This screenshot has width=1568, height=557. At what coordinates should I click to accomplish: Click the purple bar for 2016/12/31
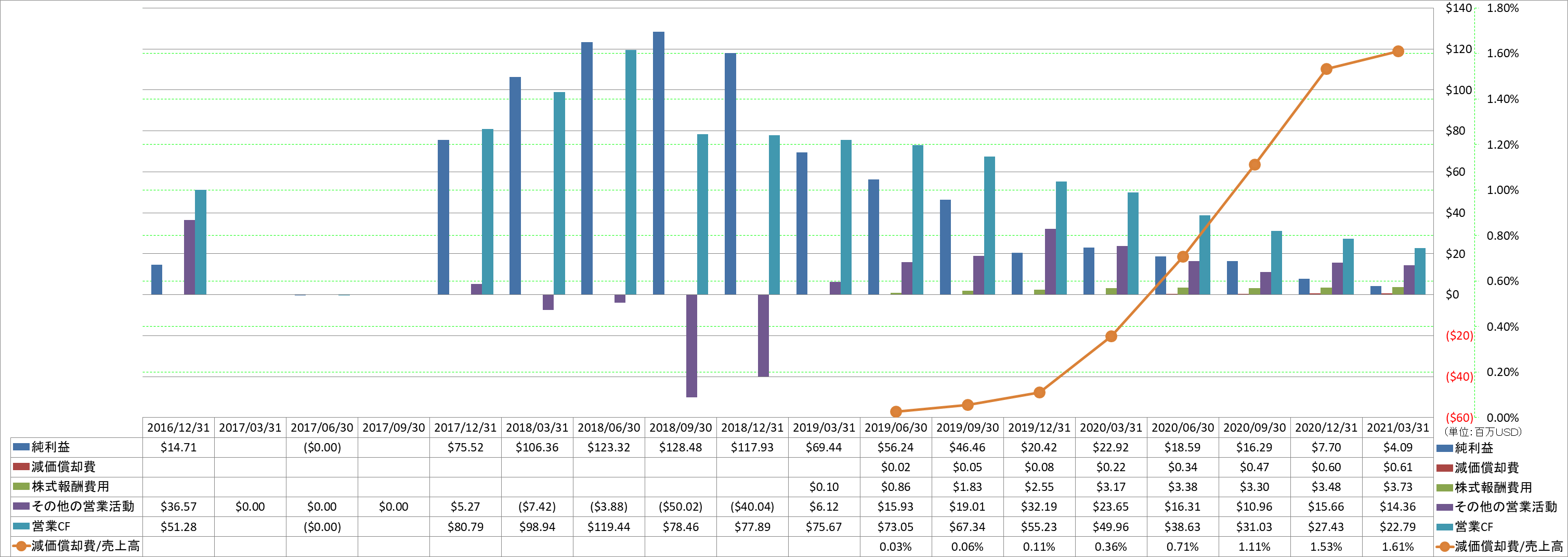(189, 257)
